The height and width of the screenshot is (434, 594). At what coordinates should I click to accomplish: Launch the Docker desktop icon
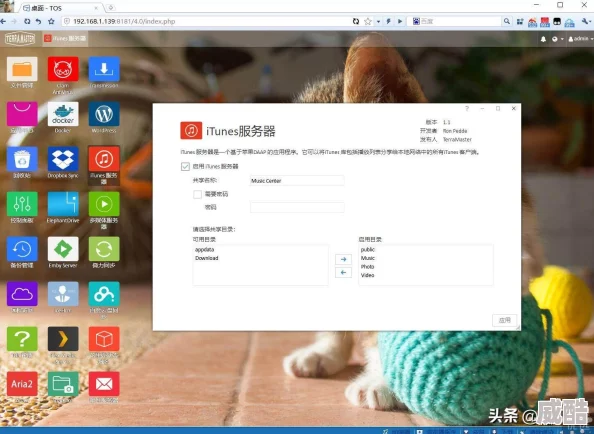pyautogui.click(x=63, y=114)
